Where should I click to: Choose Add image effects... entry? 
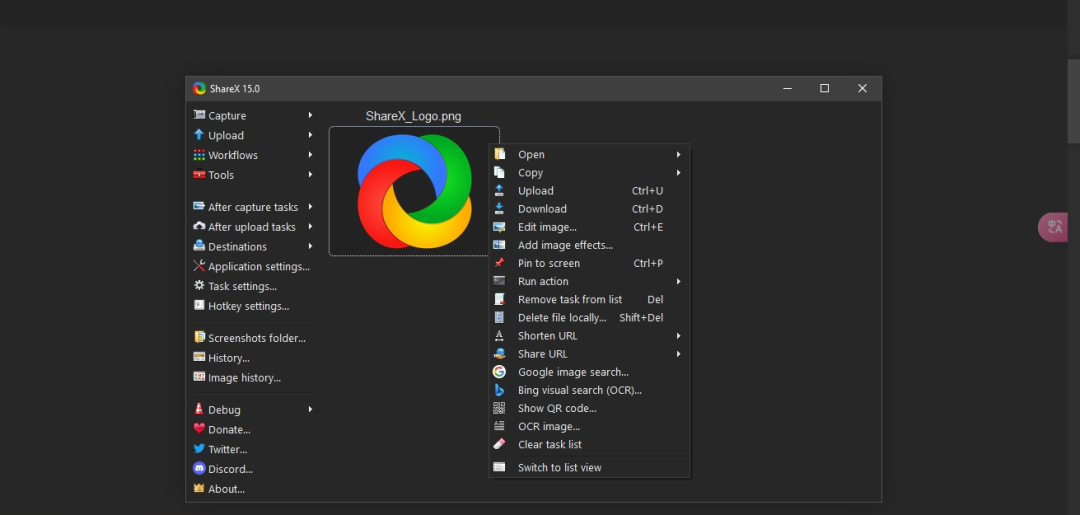click(x=589, y=245)
